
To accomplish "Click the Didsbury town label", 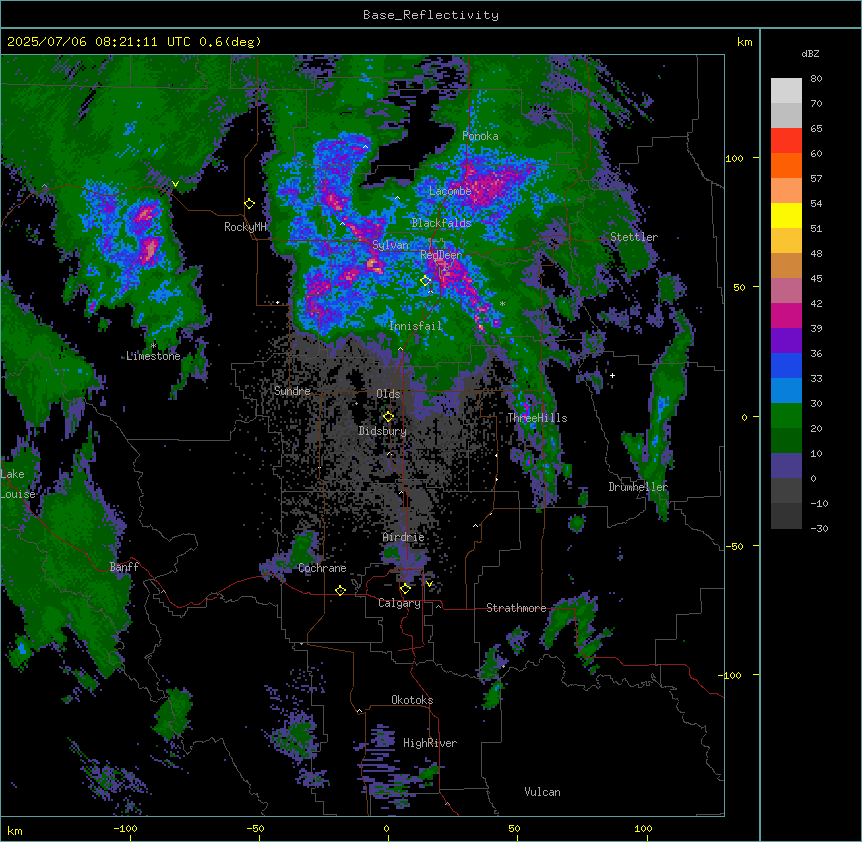I will 383,431.
